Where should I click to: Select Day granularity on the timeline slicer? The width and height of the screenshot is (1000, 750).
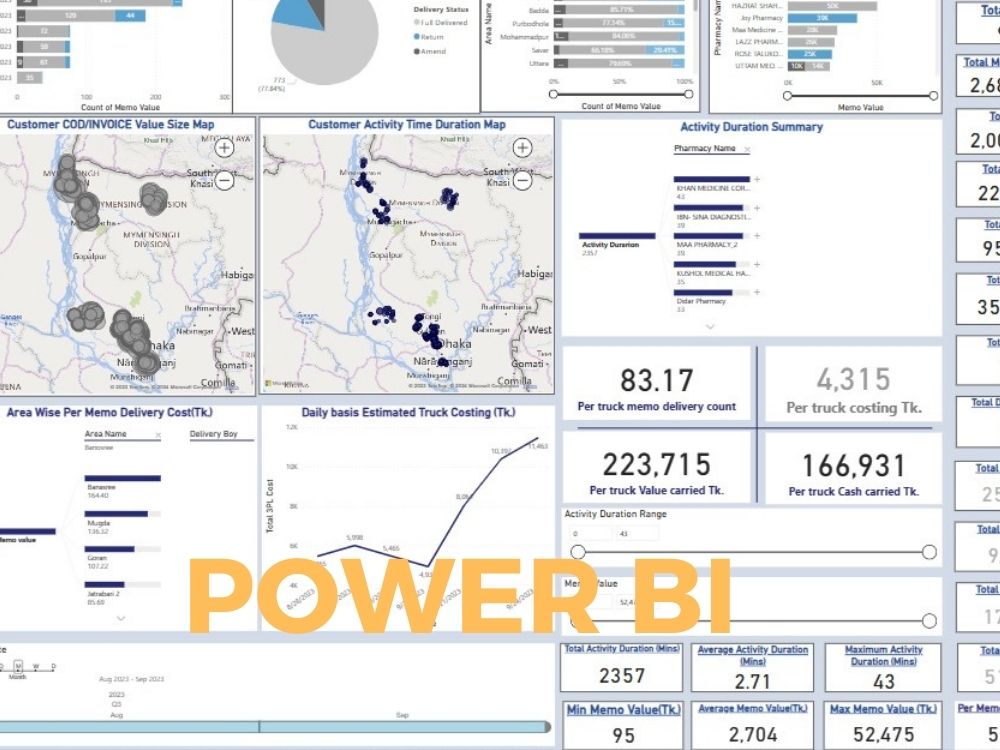click(52, 668)
